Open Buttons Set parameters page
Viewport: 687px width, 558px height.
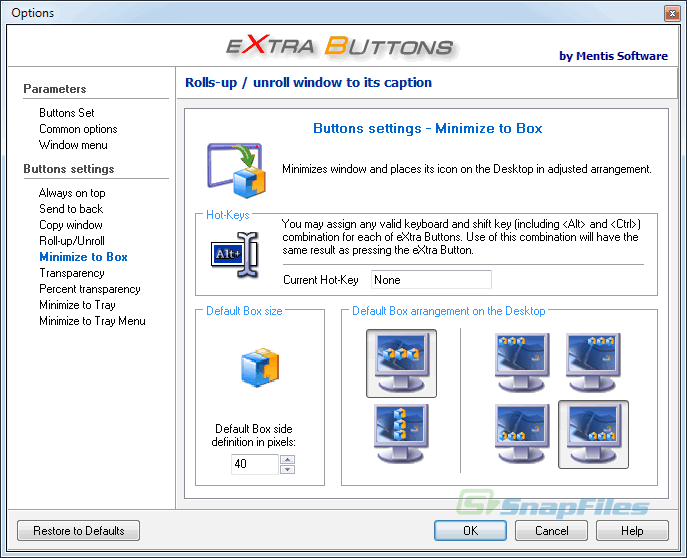click(67, 113)
